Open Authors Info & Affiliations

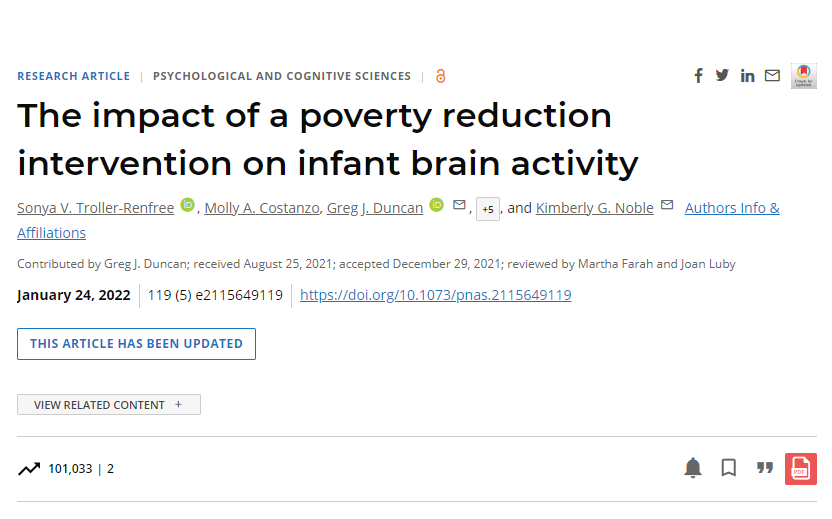click(398, 220)
